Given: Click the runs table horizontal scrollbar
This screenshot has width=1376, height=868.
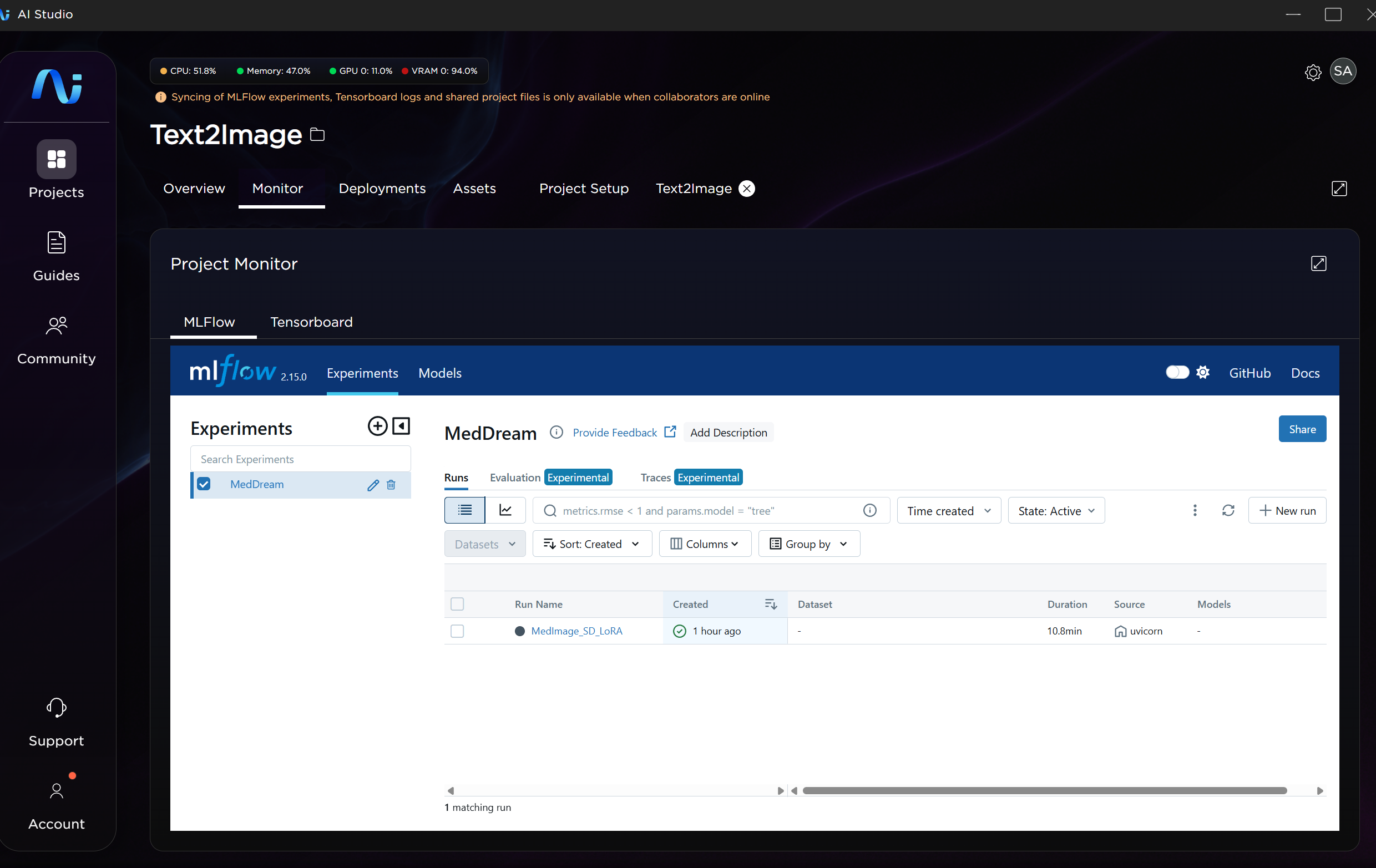Looking at the screenshot, I should 1044,790.
